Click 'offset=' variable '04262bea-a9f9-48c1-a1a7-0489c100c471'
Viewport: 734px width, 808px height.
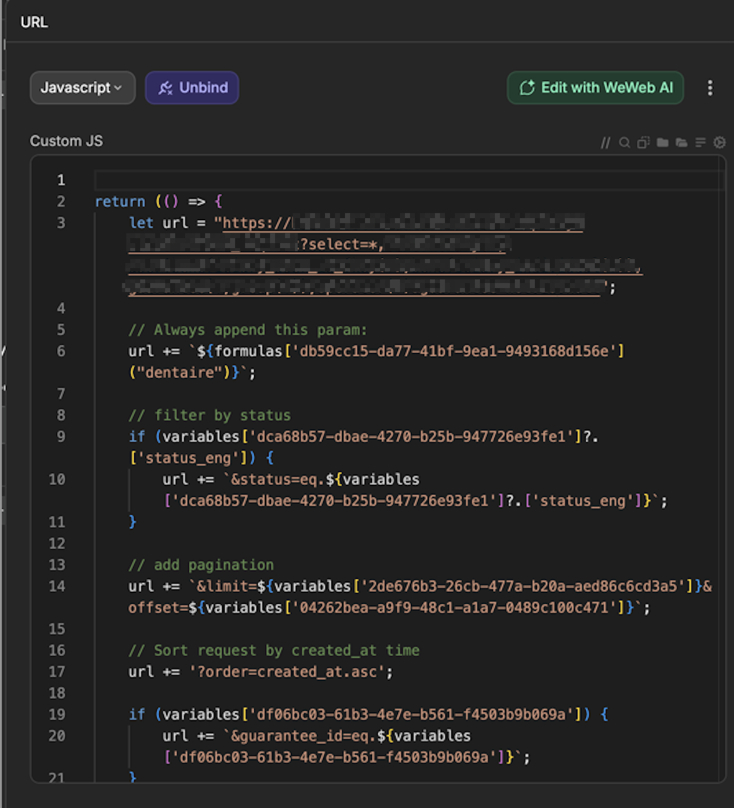454,608
